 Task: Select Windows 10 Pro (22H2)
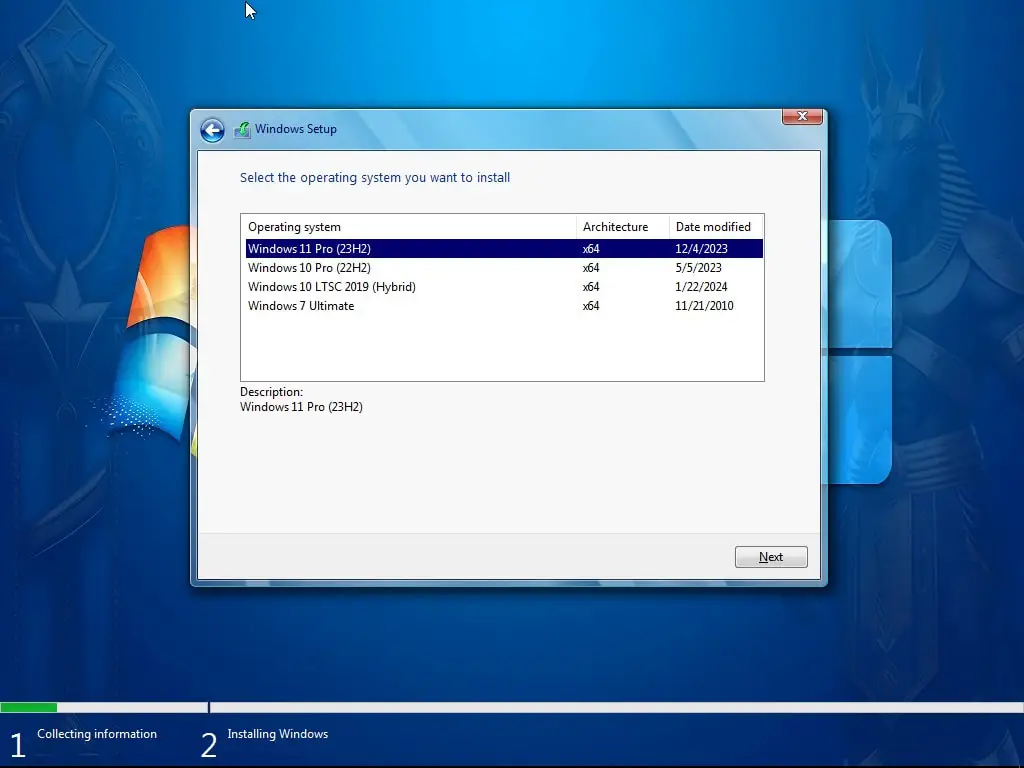click(x=309, y=268)
